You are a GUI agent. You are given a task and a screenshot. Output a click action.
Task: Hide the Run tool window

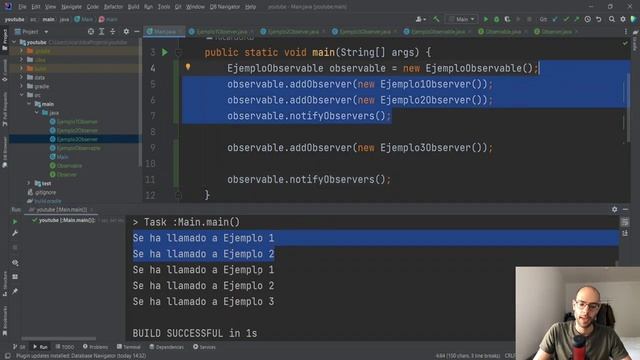[x=625, y=209]
